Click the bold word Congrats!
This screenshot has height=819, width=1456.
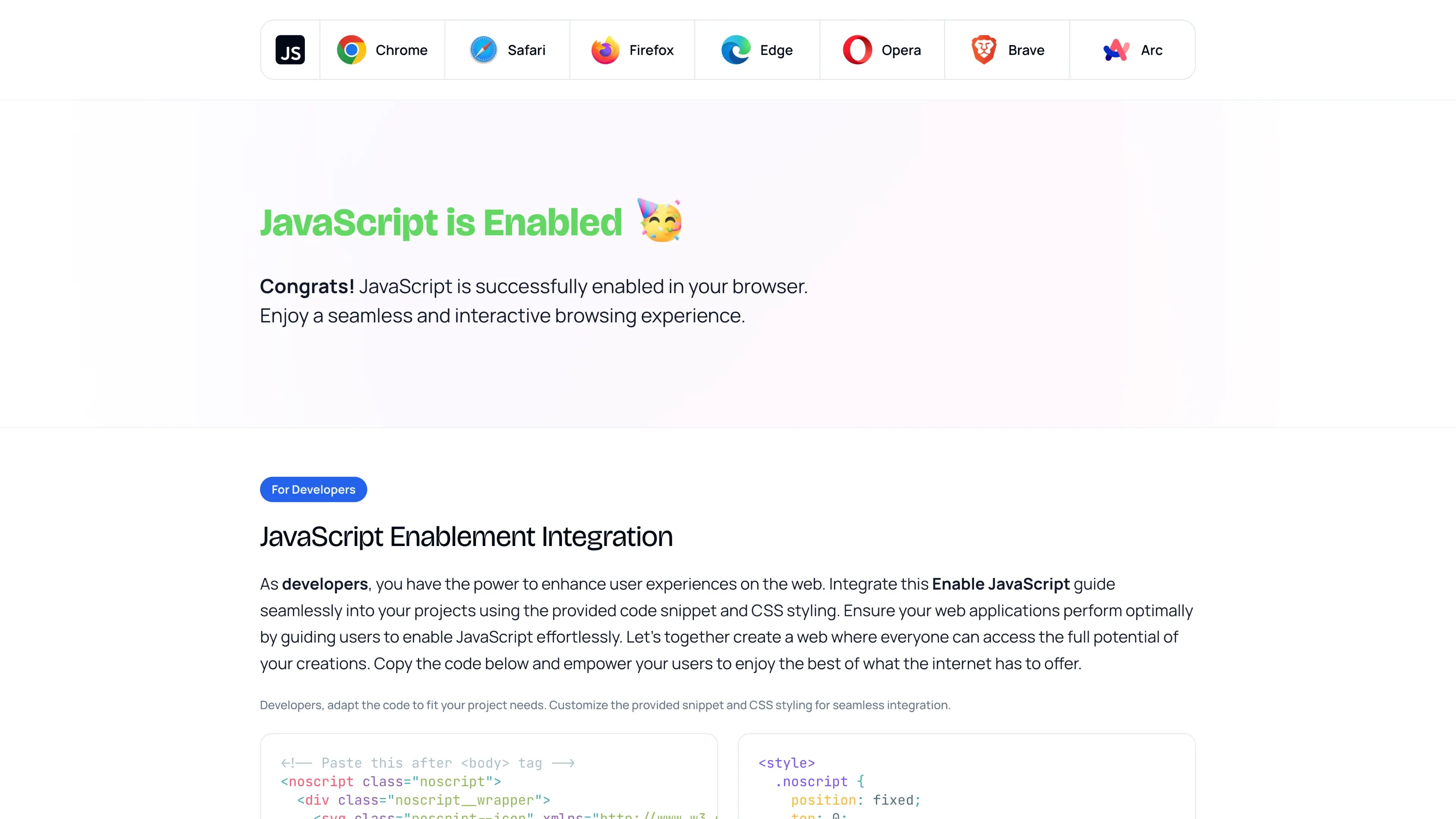click(x=307, y=287)
